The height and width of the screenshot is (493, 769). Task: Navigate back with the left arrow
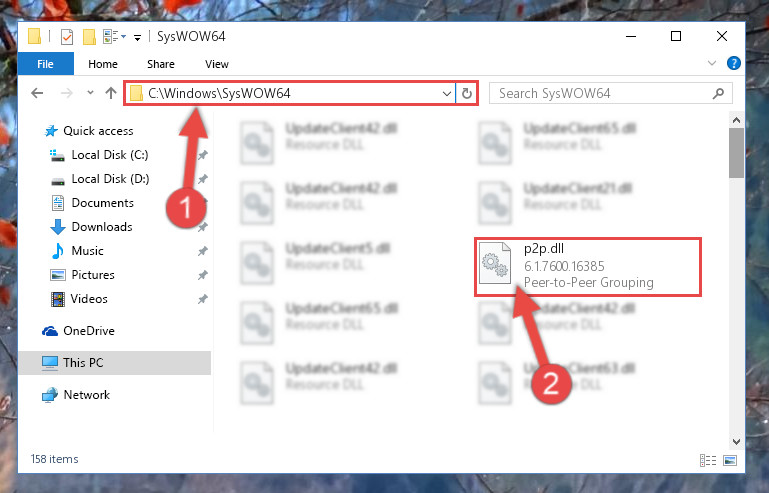tap(37, 93)
